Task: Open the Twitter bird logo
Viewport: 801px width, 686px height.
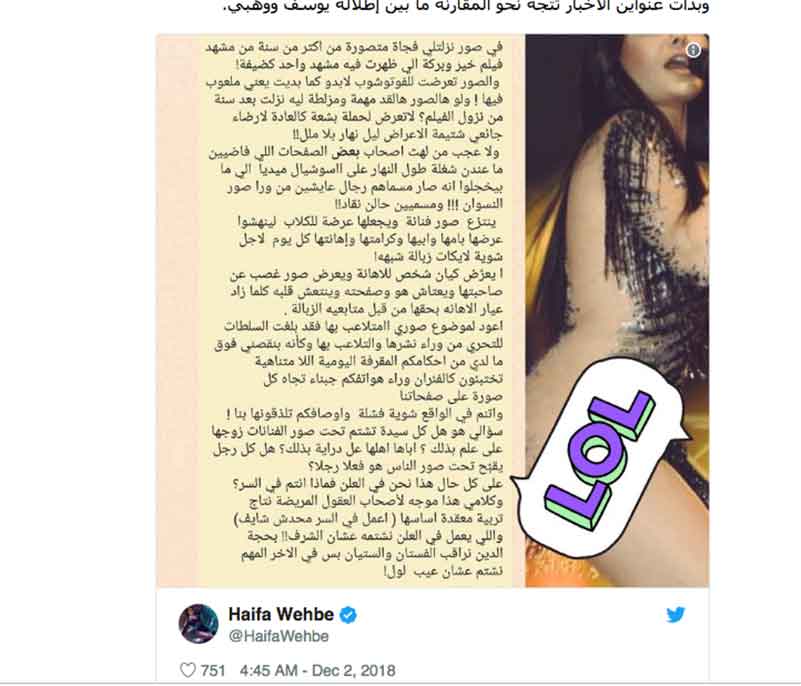Action: (675, 614)
